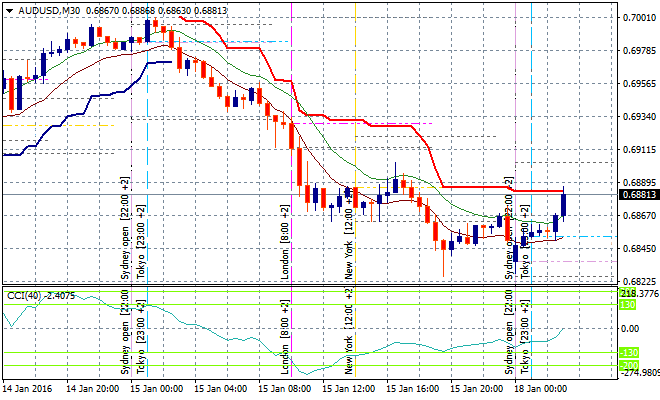Click the 14 Jan 20:00 time label
The image size is (660, 400).
(92, 388)
